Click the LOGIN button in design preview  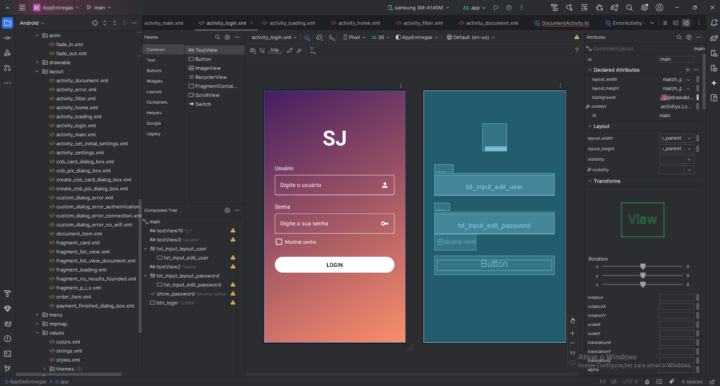point(334,265)
